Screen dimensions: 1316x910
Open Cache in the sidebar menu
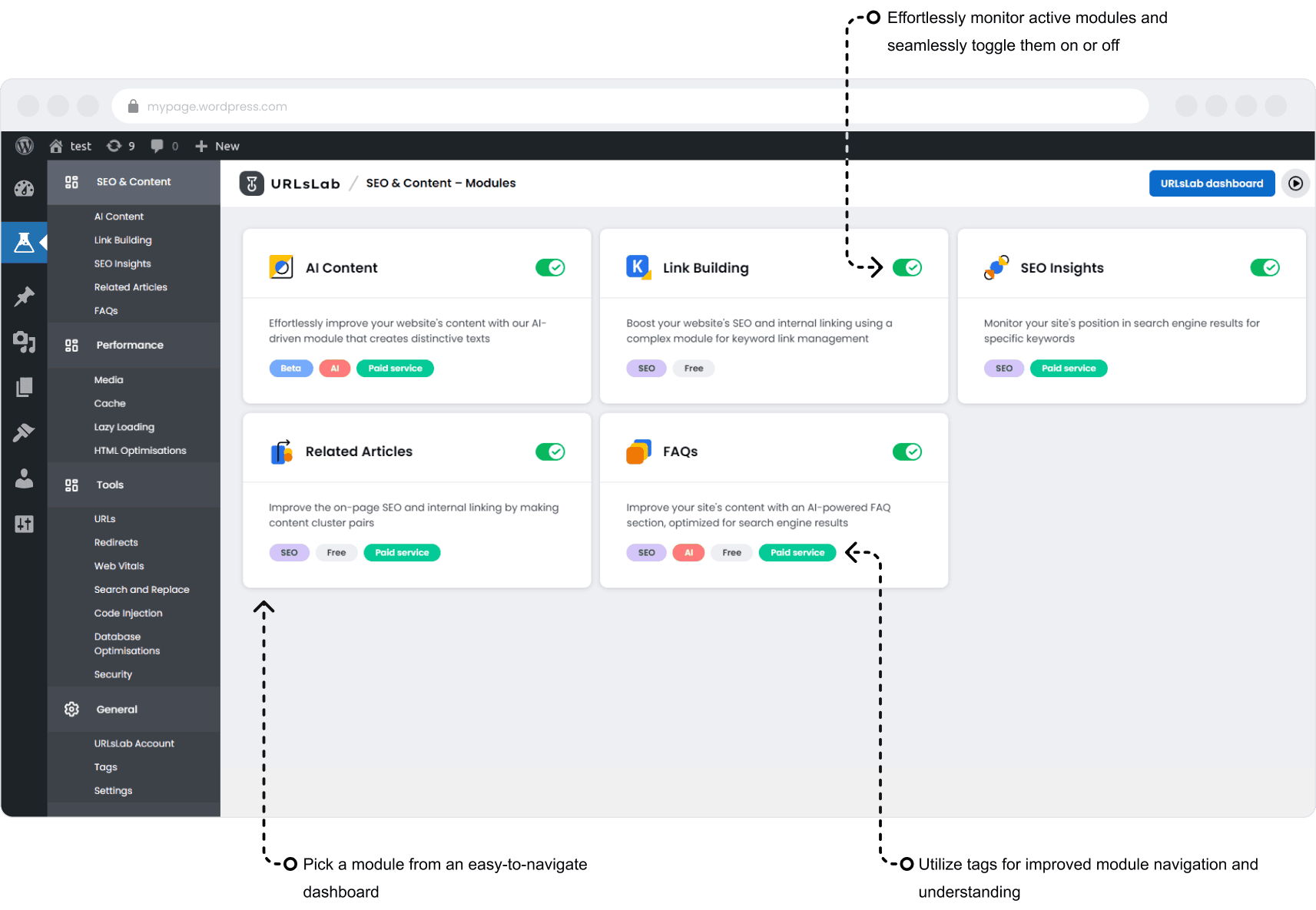[x=110, y=404]
